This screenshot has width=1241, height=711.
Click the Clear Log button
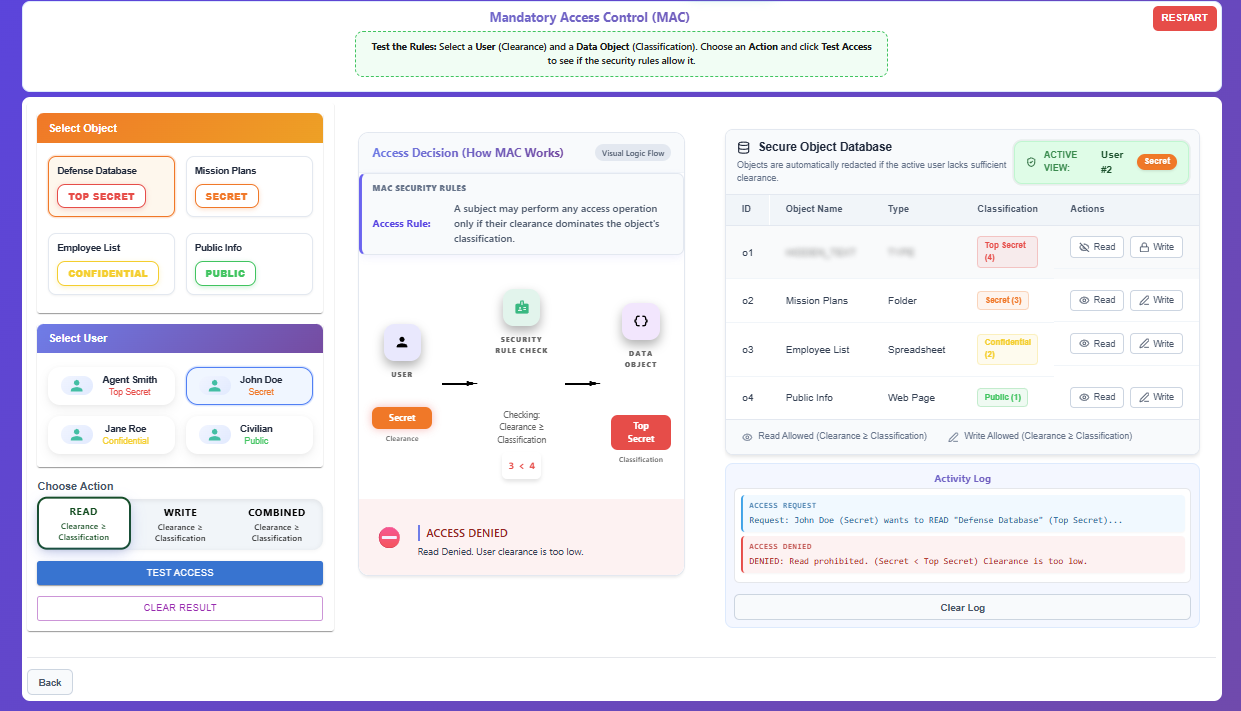[x=962, y=607]
